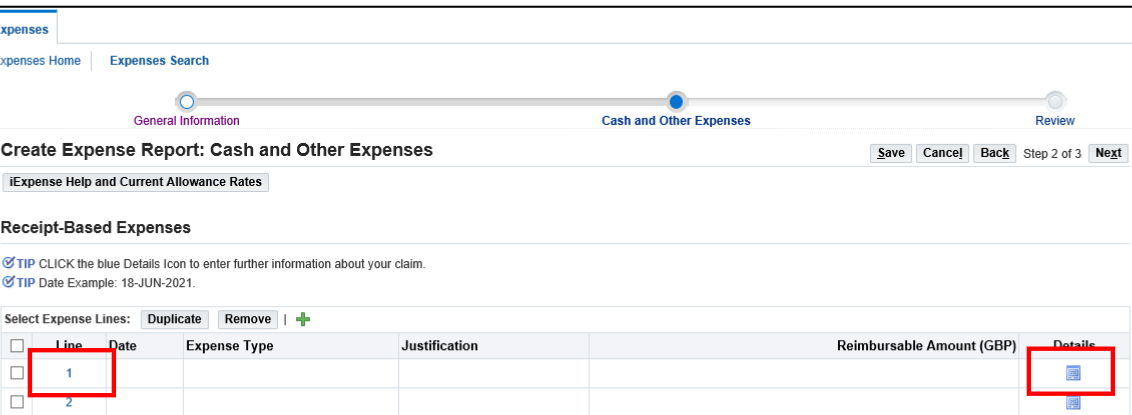Select the checkbox for expense line 1

[x=17, y=373]
